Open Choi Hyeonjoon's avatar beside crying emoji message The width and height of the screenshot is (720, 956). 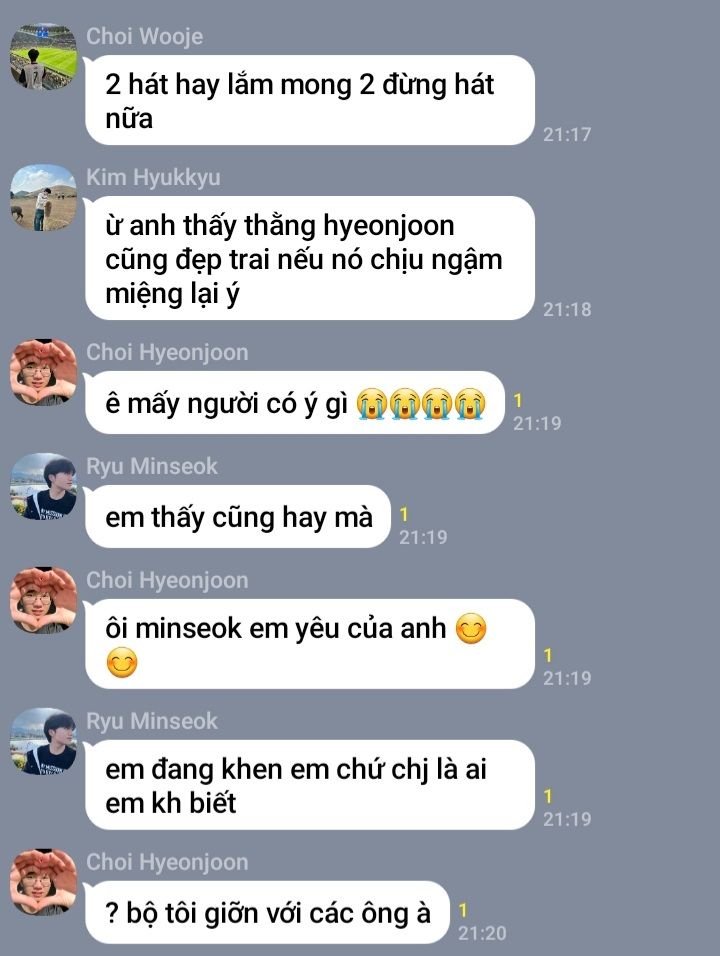pyautogui.click(x=43, y=373)
